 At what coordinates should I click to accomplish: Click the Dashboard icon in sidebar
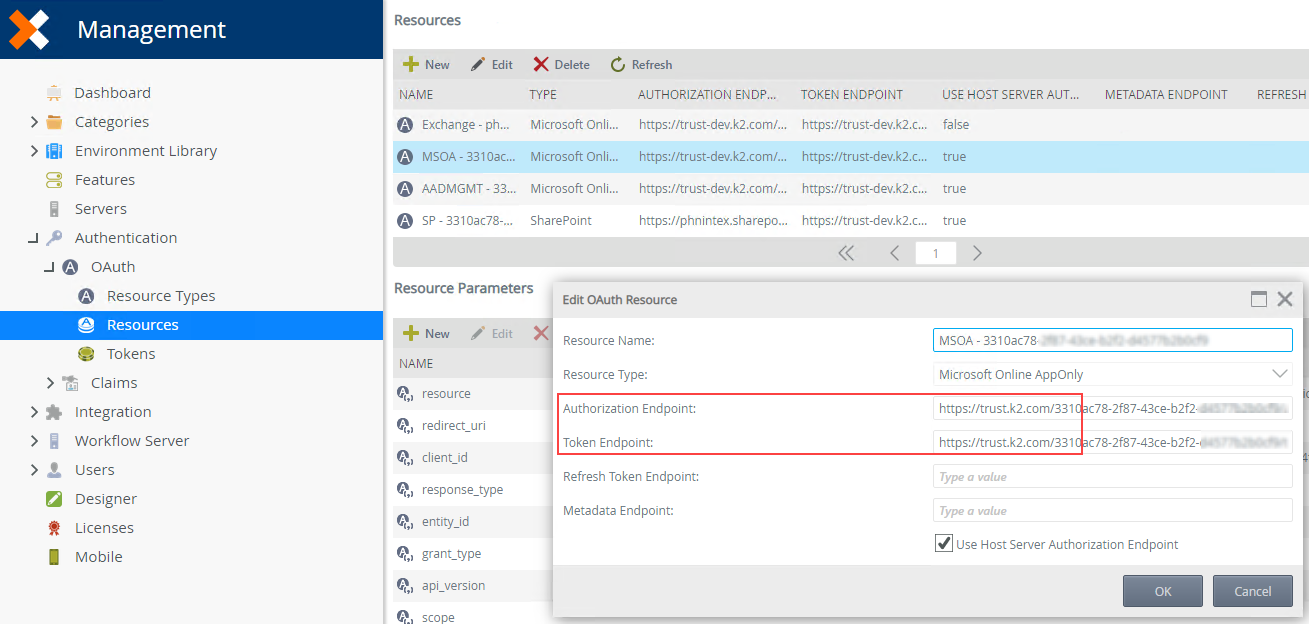pos(54,93)
